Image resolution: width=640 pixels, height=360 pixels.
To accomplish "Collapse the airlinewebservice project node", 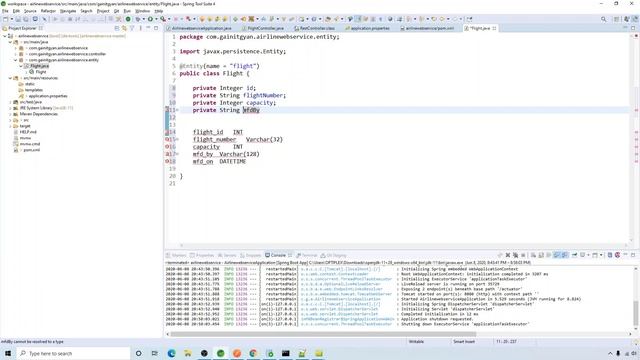I will 5,36.
